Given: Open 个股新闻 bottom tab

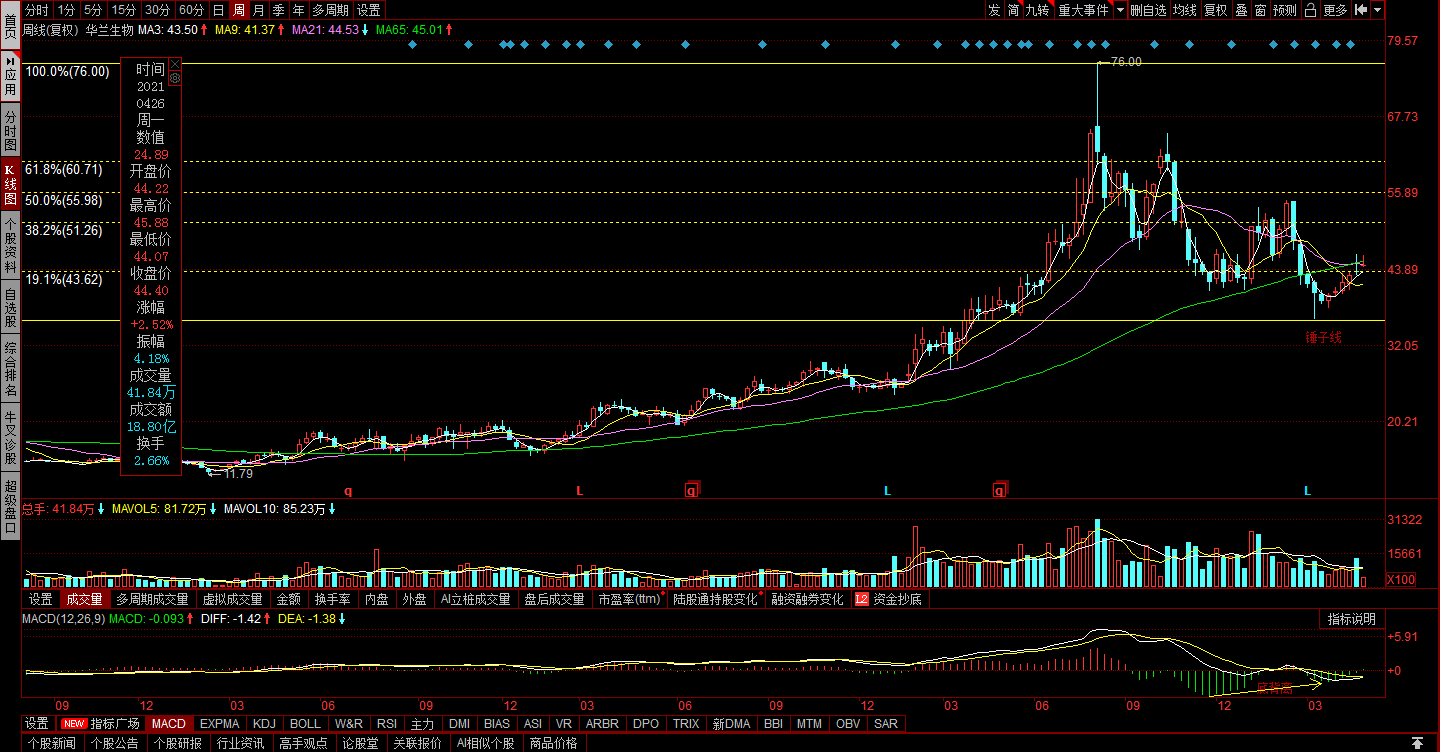Looking at the screenshot, I should point(52,743).
